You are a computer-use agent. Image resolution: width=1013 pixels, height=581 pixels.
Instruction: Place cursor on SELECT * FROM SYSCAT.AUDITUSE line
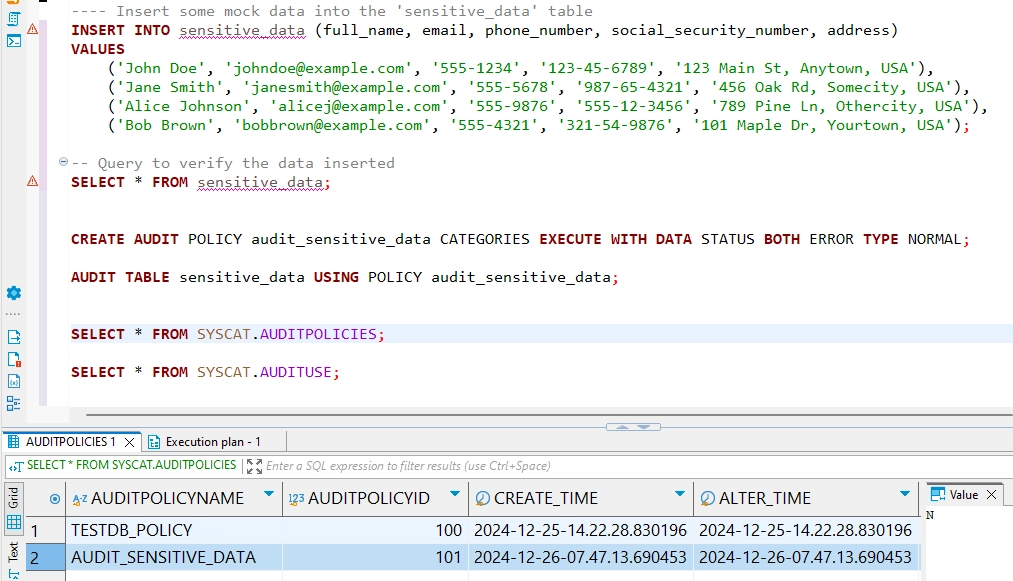tap(205, 372)
